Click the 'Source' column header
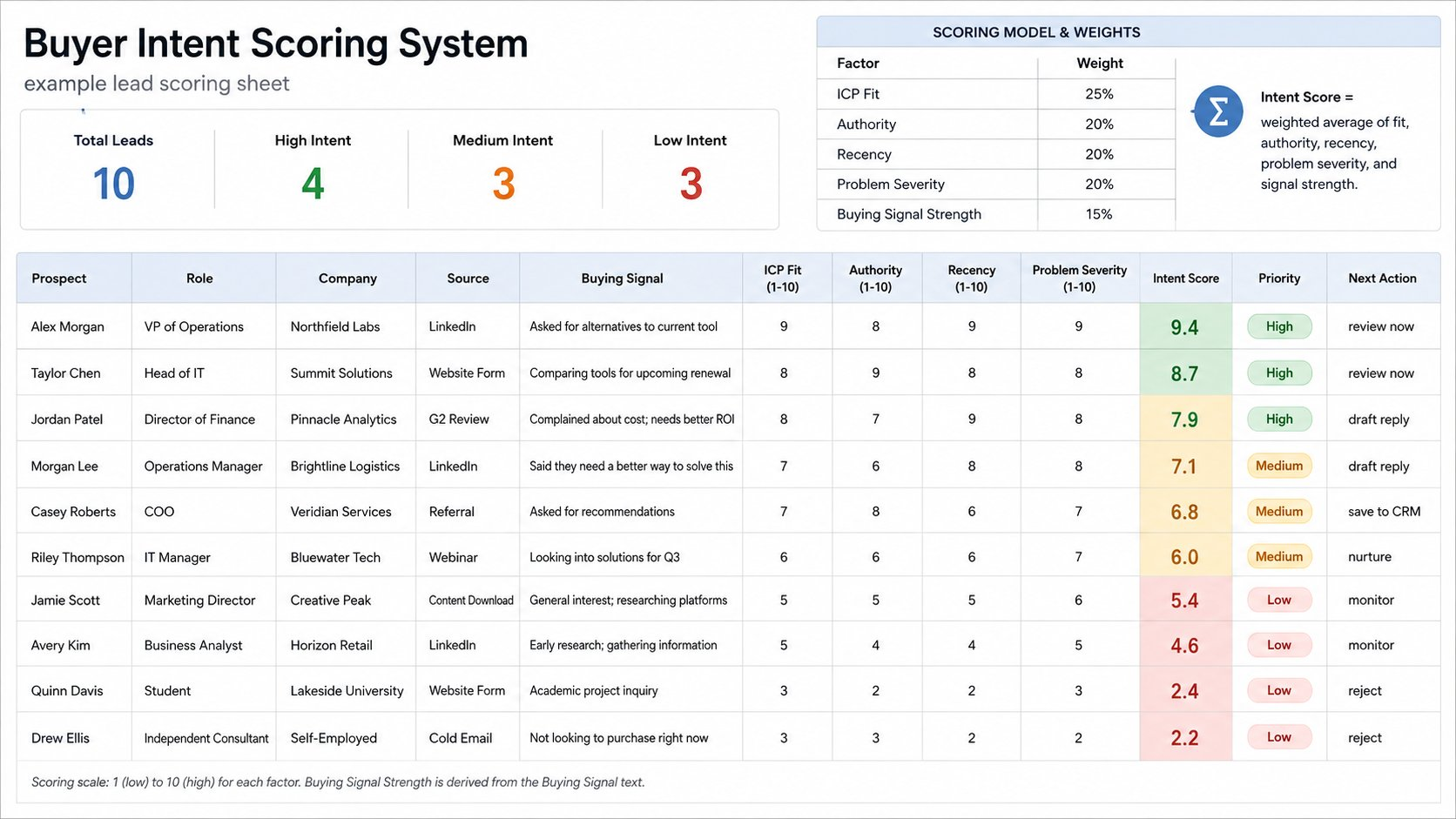This screenshot has height=819, width=1456. click(x=468, y=279)
